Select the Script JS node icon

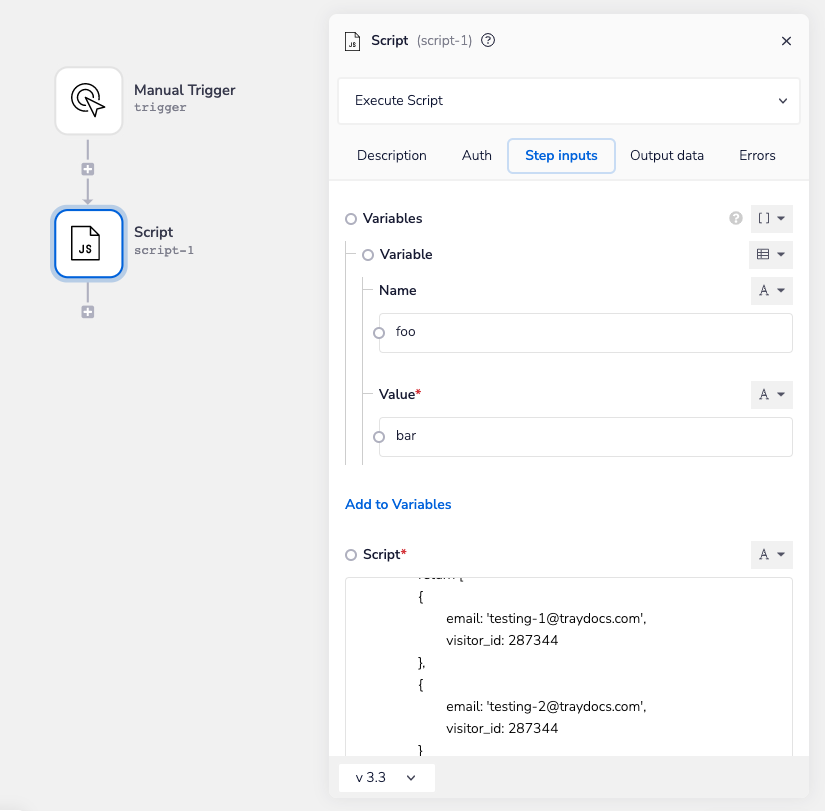pos(88,243)
